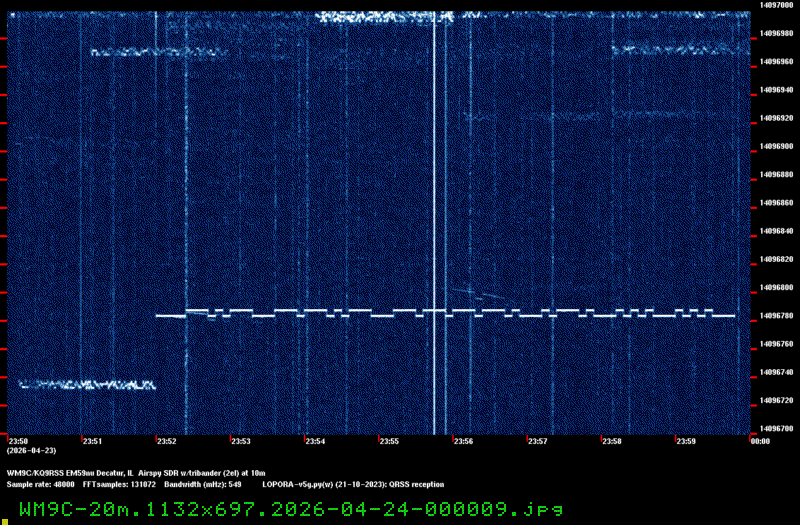Click the Bandwidth (mHz): 549 text
The height and width of the screenshot is (525, 800).
click(203, 485)
